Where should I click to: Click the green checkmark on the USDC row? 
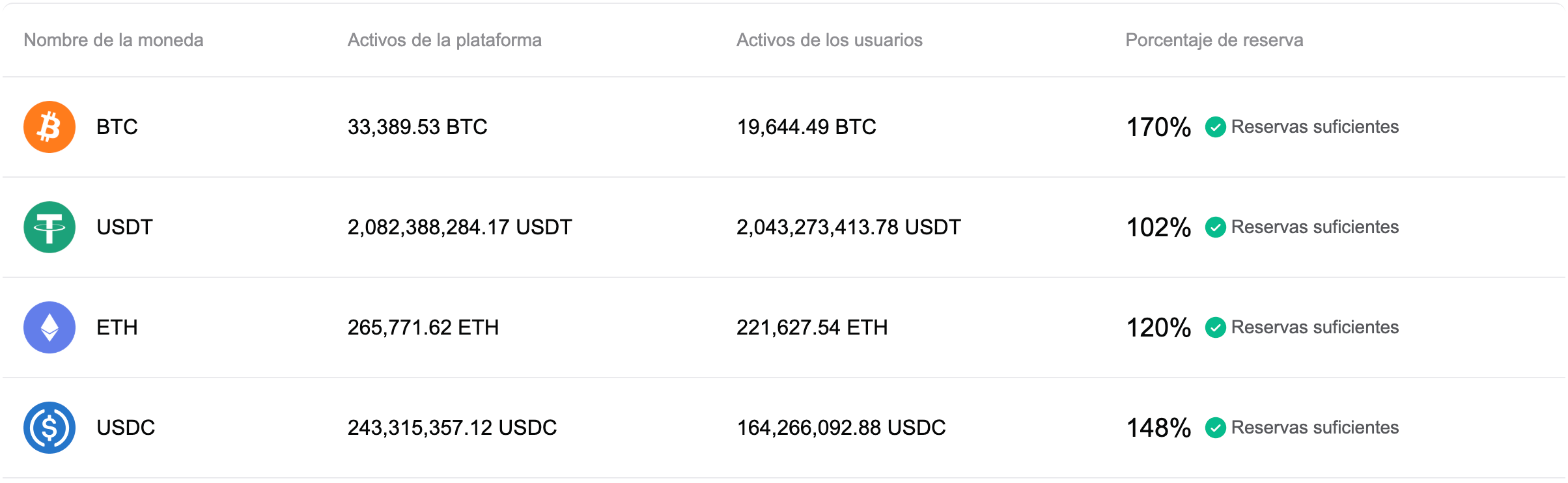coord(1216,428)
